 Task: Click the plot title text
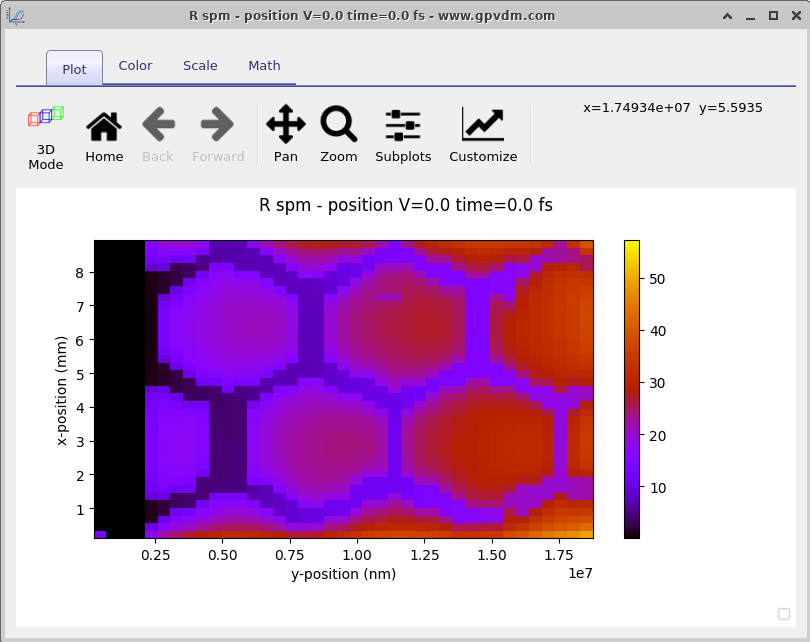(405, 205)
